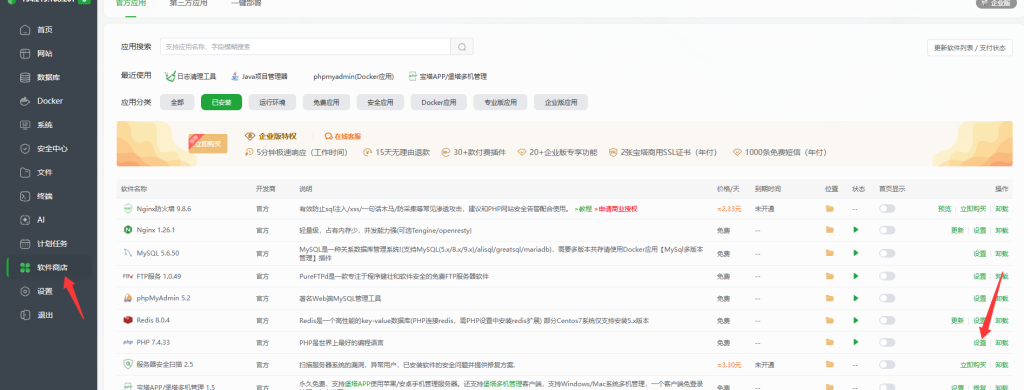Click the running status arrow for Nginx 1.26.1

tap(856, 230)
